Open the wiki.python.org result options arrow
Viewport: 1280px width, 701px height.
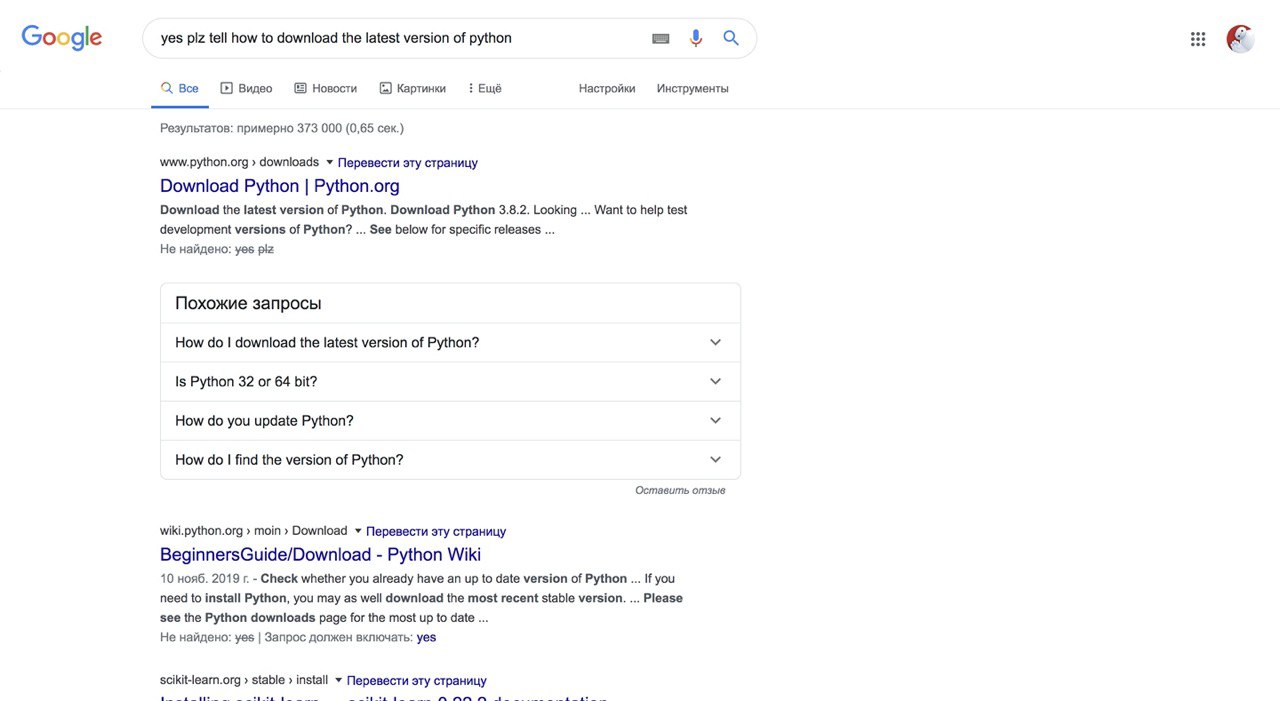tap(358, 531)
